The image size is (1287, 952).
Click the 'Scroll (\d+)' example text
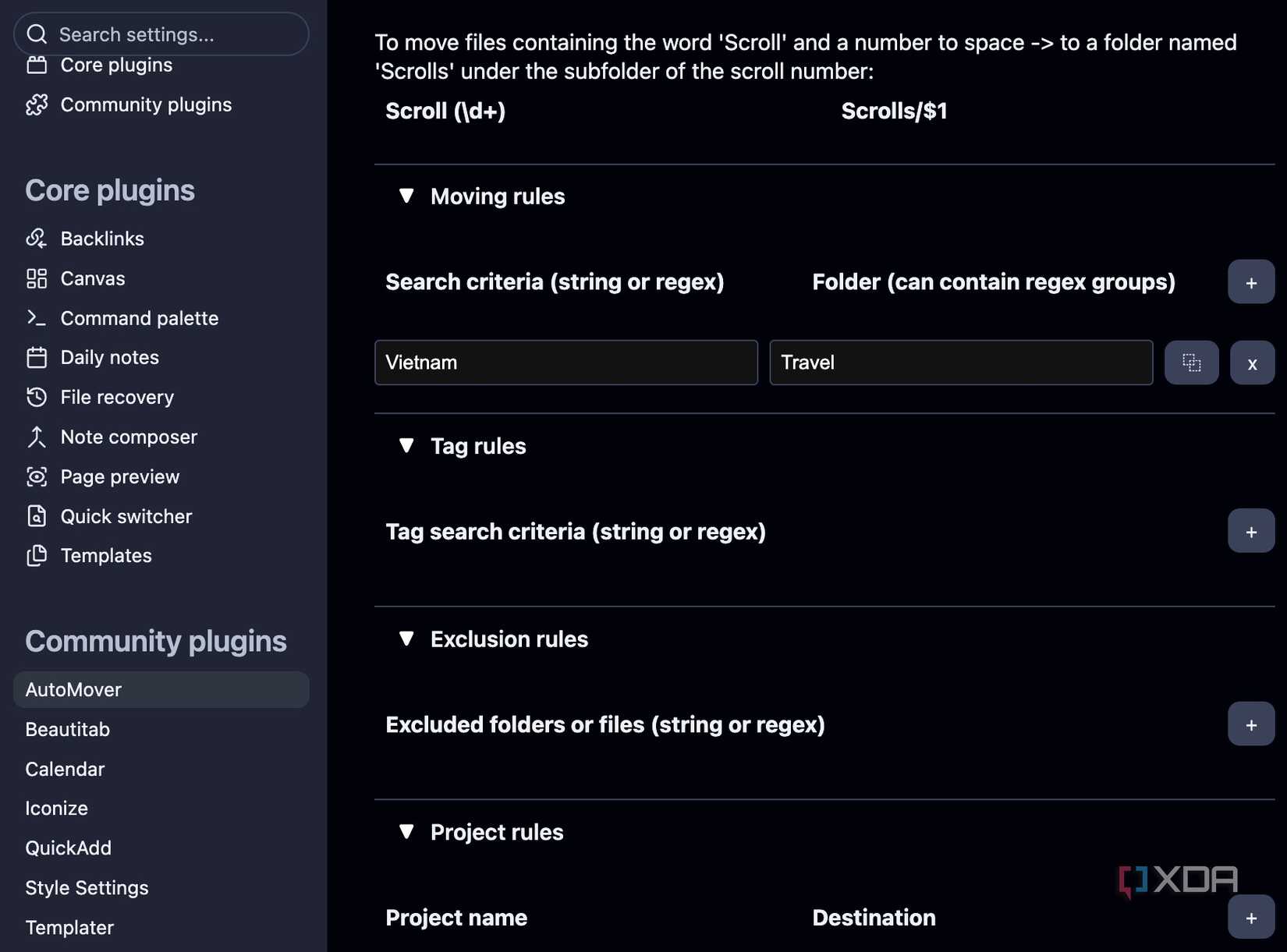445,111
